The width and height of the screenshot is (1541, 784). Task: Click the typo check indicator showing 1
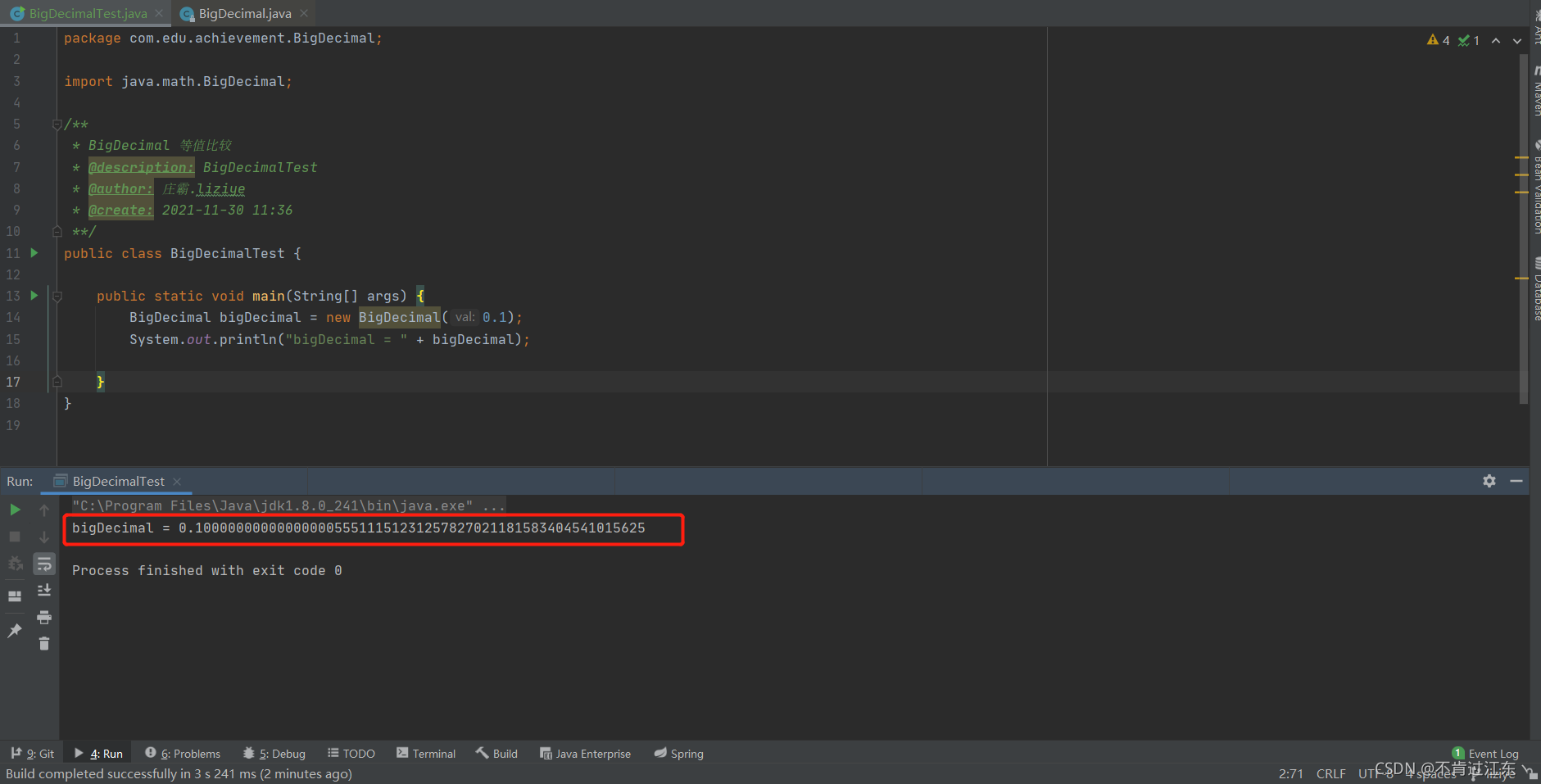point(1469,40)
